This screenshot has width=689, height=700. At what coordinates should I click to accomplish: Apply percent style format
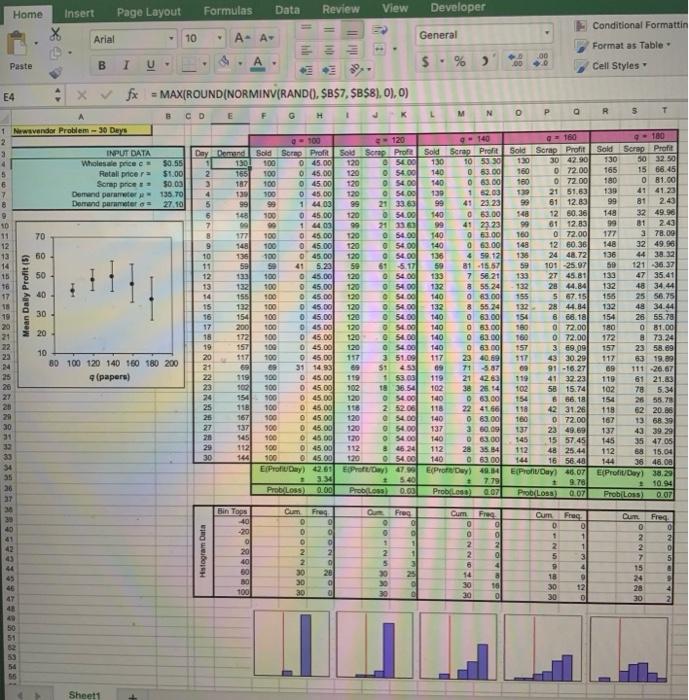tap(460, 62)
